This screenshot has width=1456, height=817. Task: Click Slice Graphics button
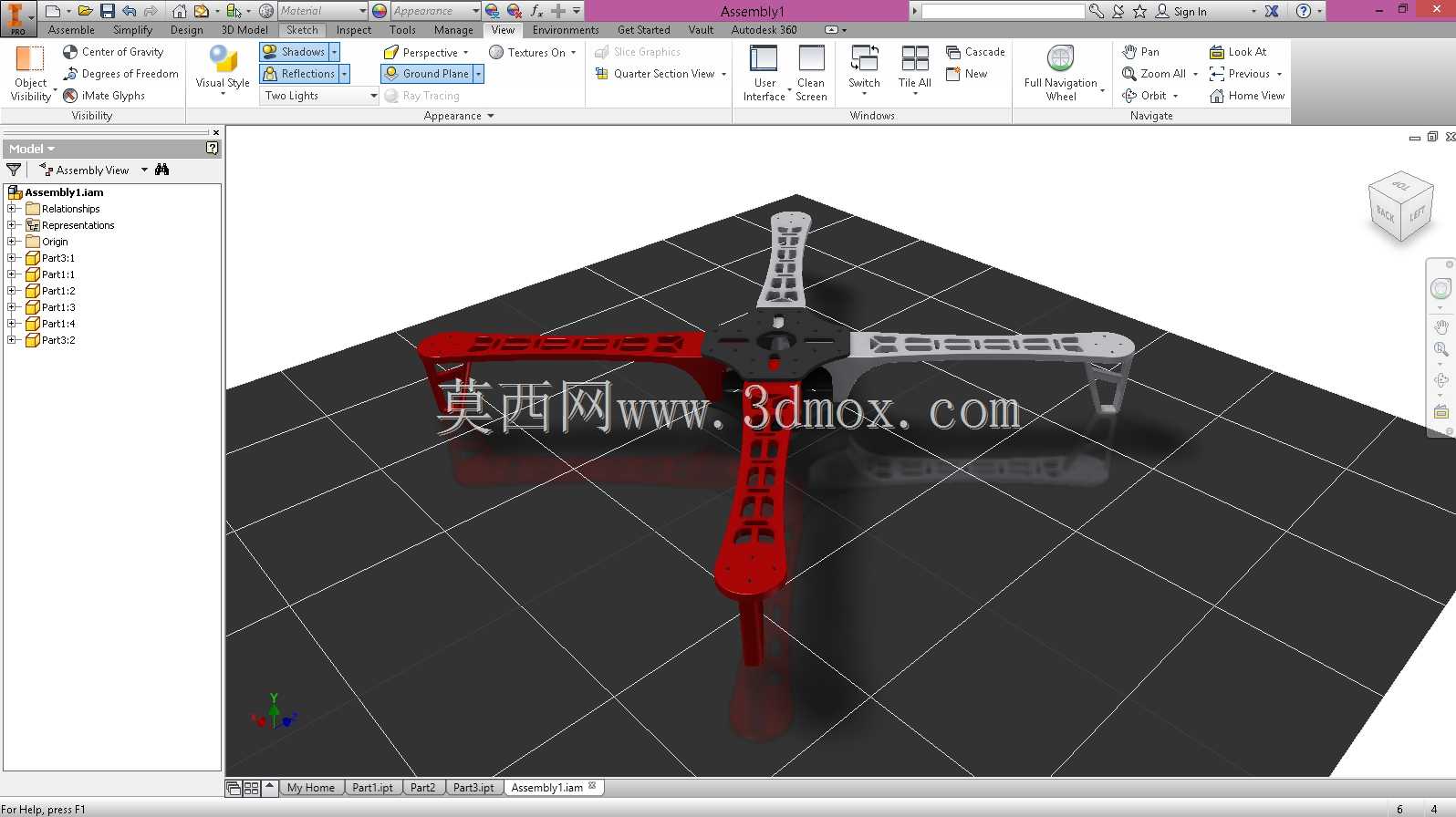pyautogui.click(x=638, y=52)
